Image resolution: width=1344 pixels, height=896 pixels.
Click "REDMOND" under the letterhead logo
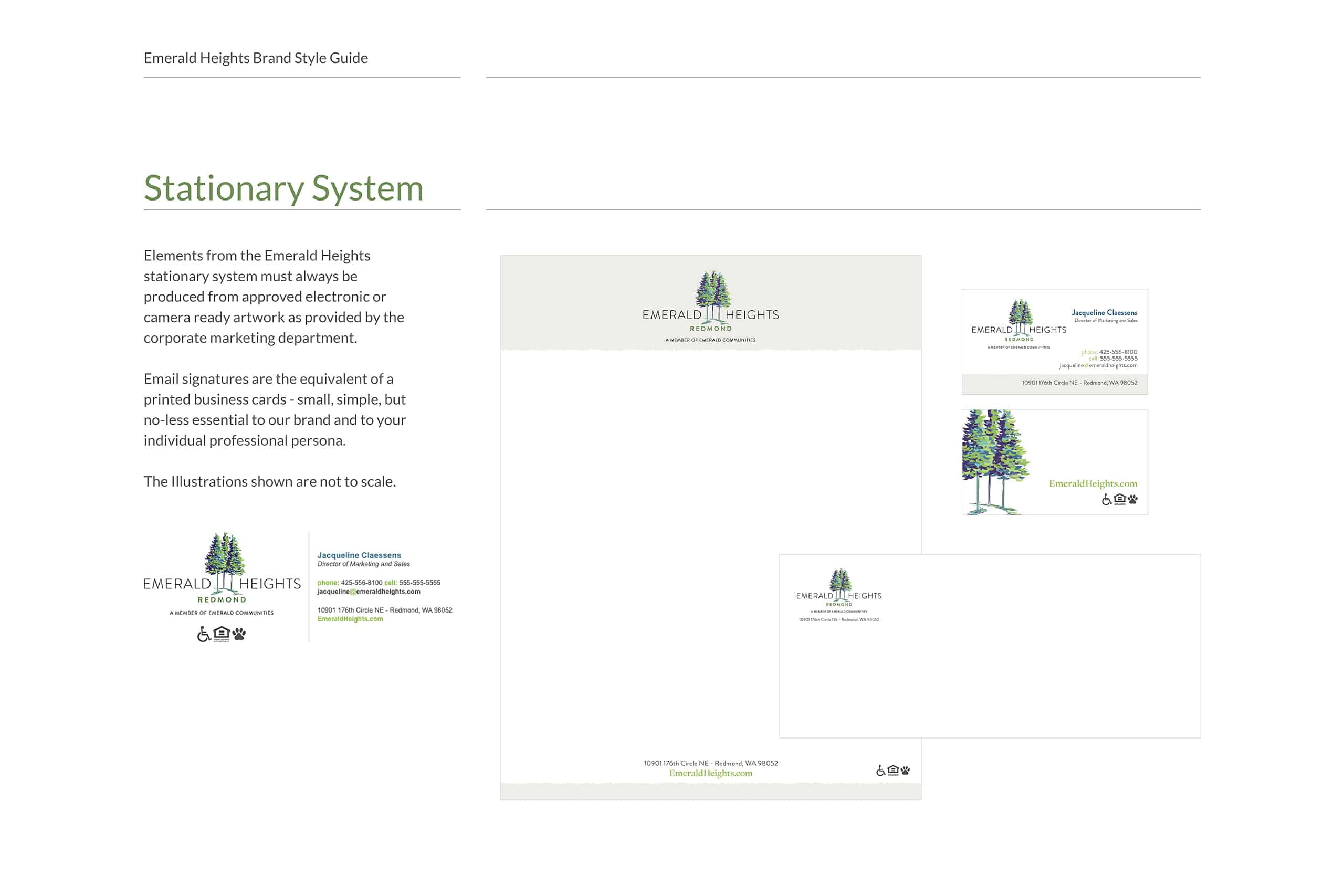coord(711,329)
